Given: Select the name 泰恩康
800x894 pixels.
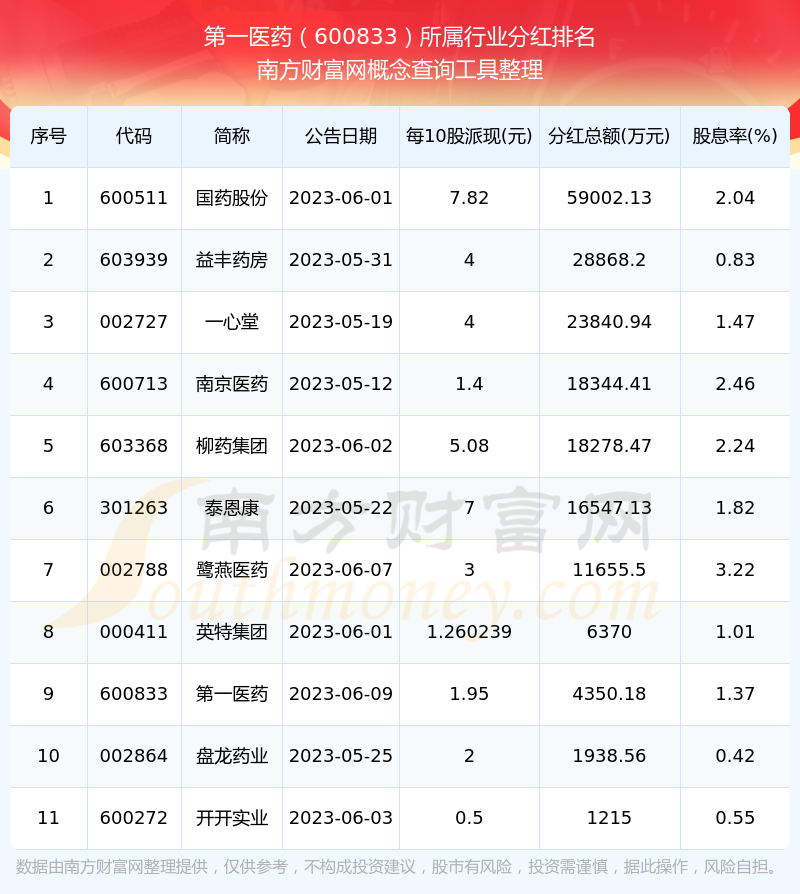Looking at the screenshot, I should click(232, 508).
